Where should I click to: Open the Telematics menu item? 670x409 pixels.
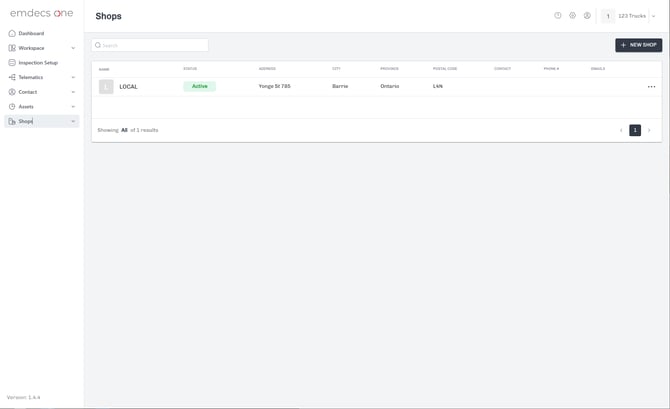31,77
